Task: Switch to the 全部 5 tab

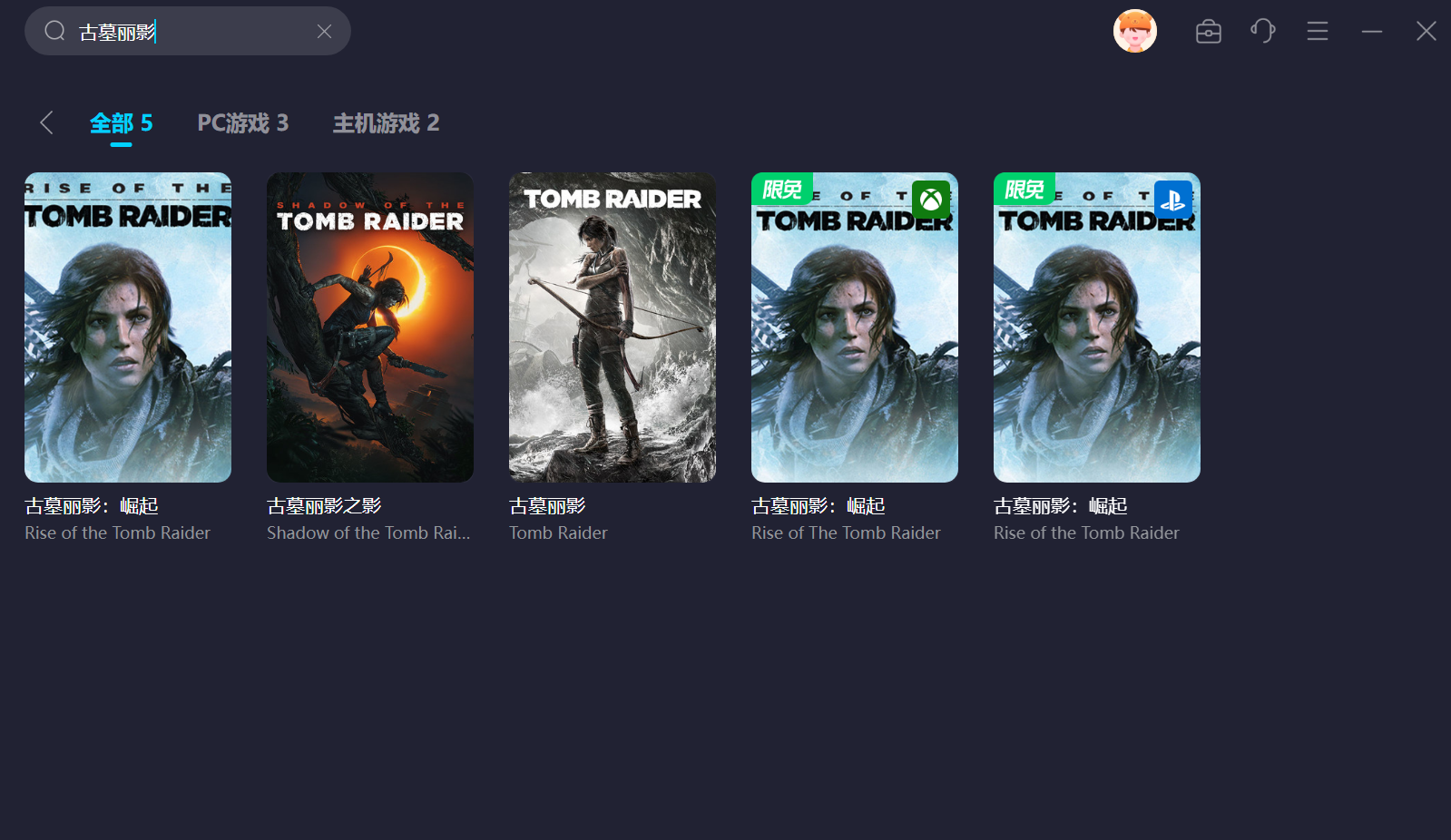Action: 121,123
